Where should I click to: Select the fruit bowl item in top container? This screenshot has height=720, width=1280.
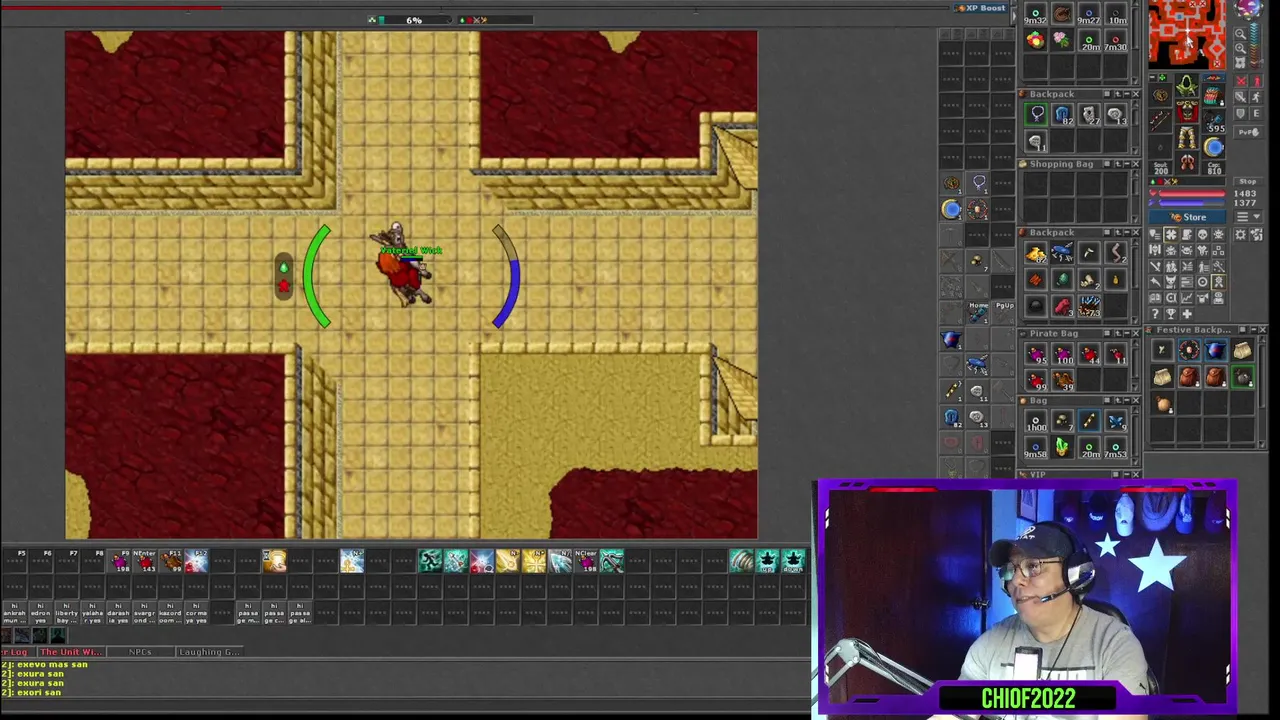[x=1035, y=39]
